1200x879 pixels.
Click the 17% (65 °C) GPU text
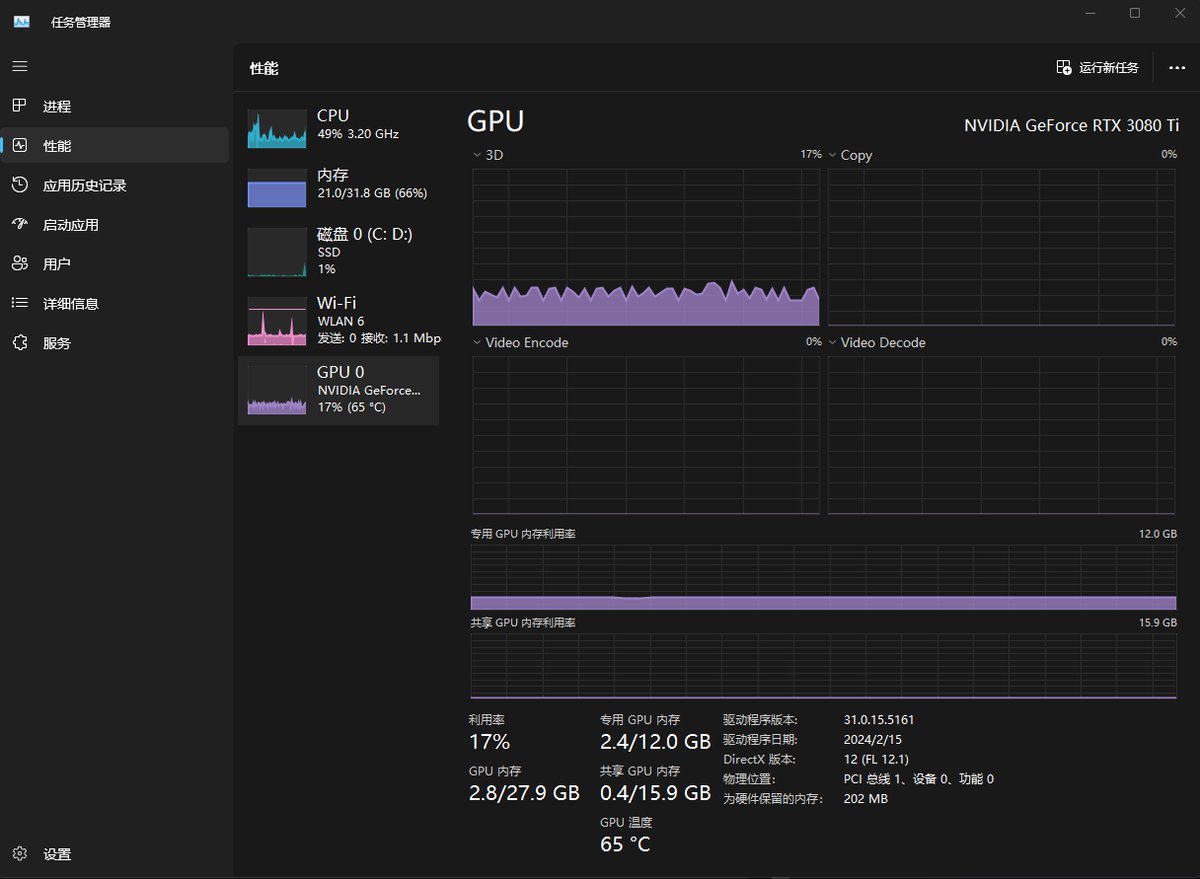click(351, 407)
